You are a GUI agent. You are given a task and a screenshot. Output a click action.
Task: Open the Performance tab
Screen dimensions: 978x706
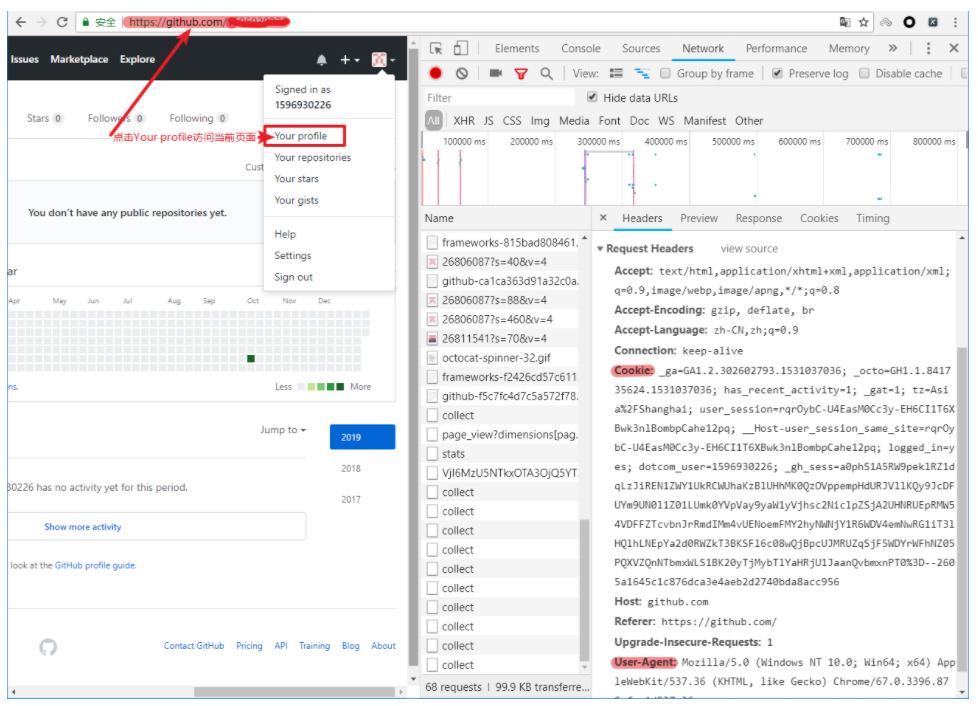(x=776, y=49)
